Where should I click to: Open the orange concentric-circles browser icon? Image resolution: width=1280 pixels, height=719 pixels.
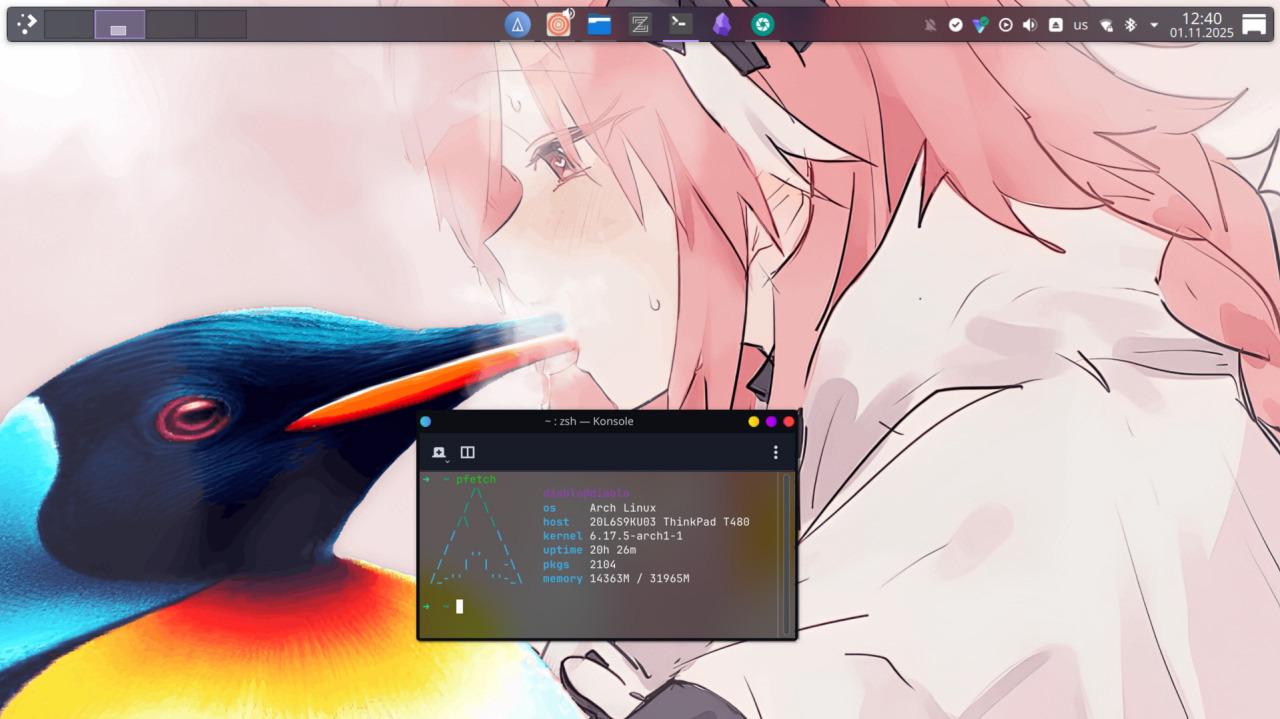(x=558, y=25)
